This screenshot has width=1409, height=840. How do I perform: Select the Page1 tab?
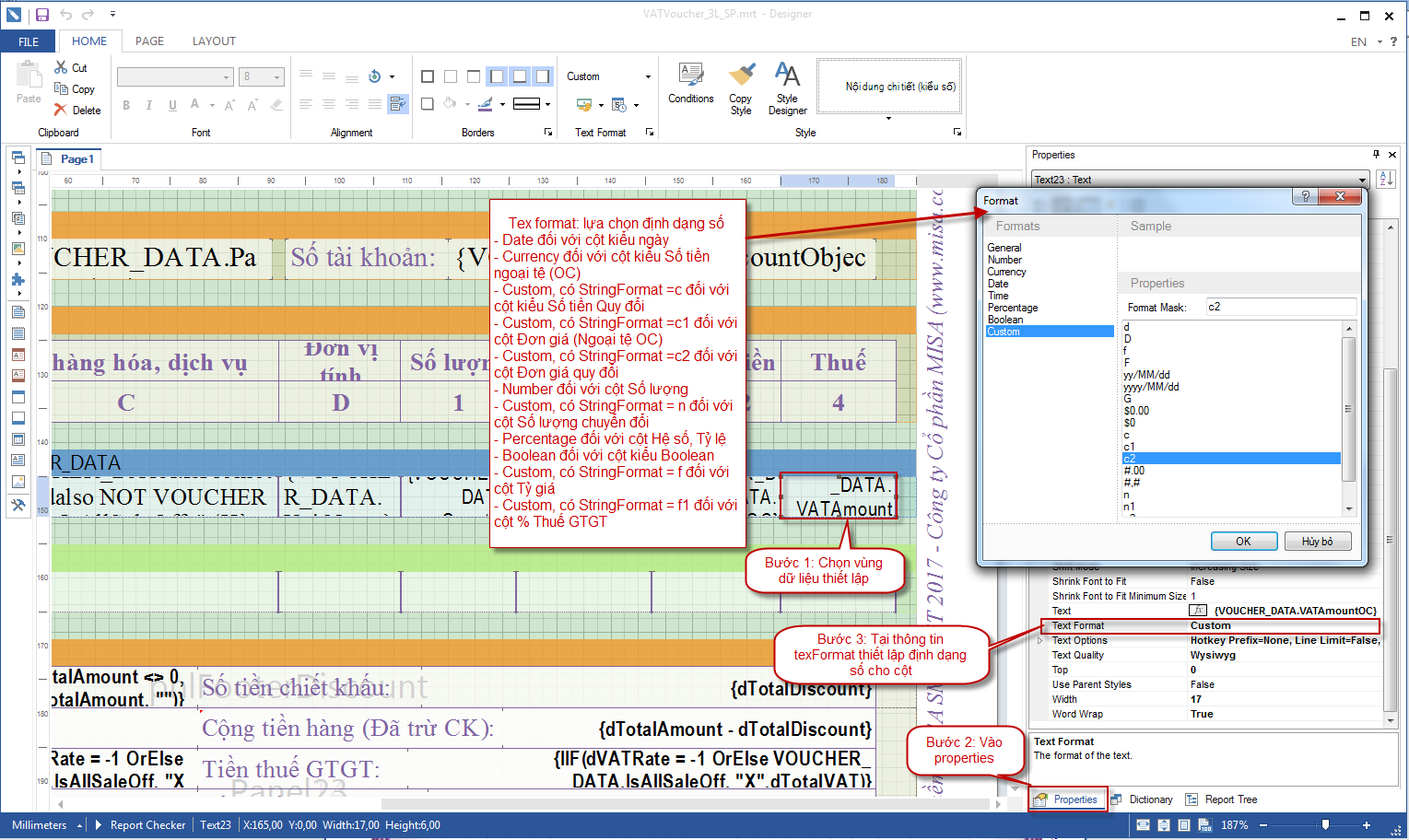(x=69, y=159)
